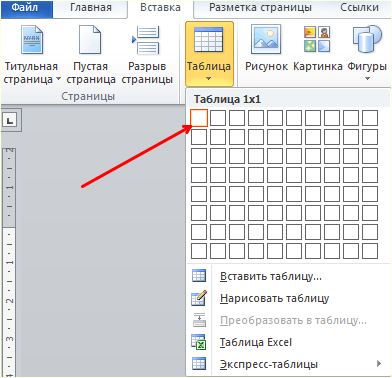Open the Вставить таблицу... dialog
392x378 pixels.
(x=271, y=277)
